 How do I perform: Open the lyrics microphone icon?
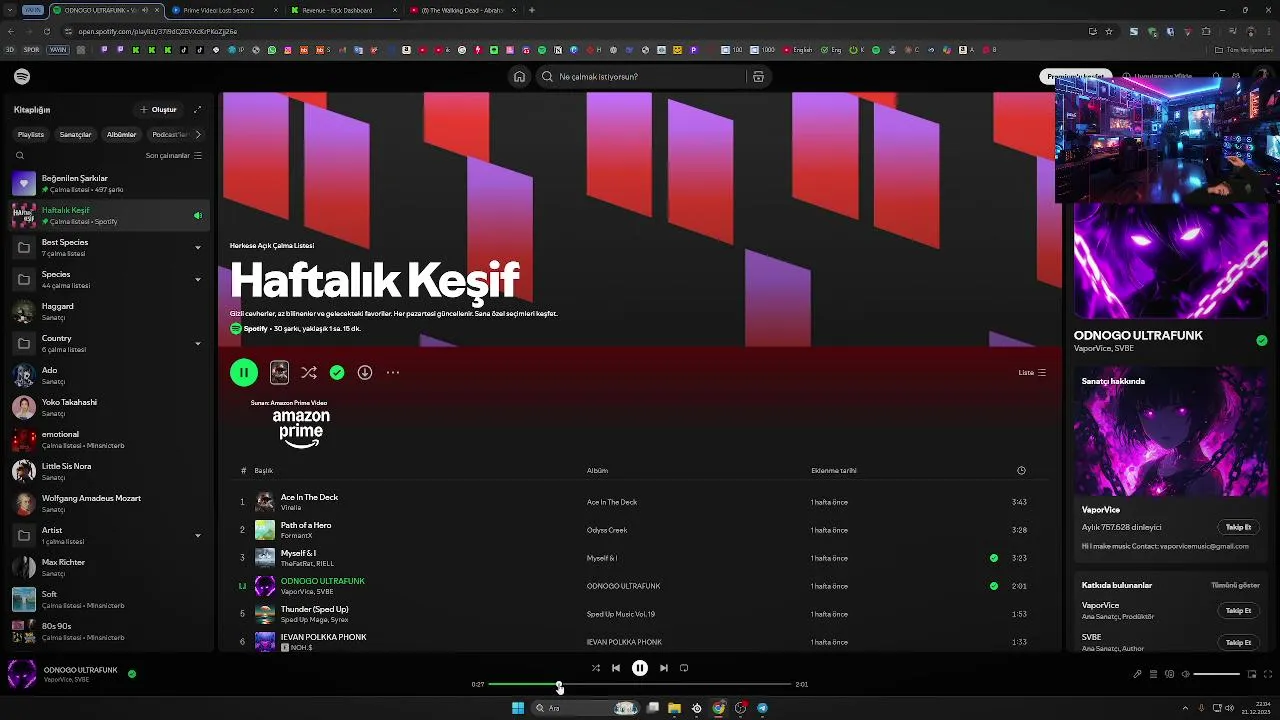pyautogui.click(x=1137, y=674)
